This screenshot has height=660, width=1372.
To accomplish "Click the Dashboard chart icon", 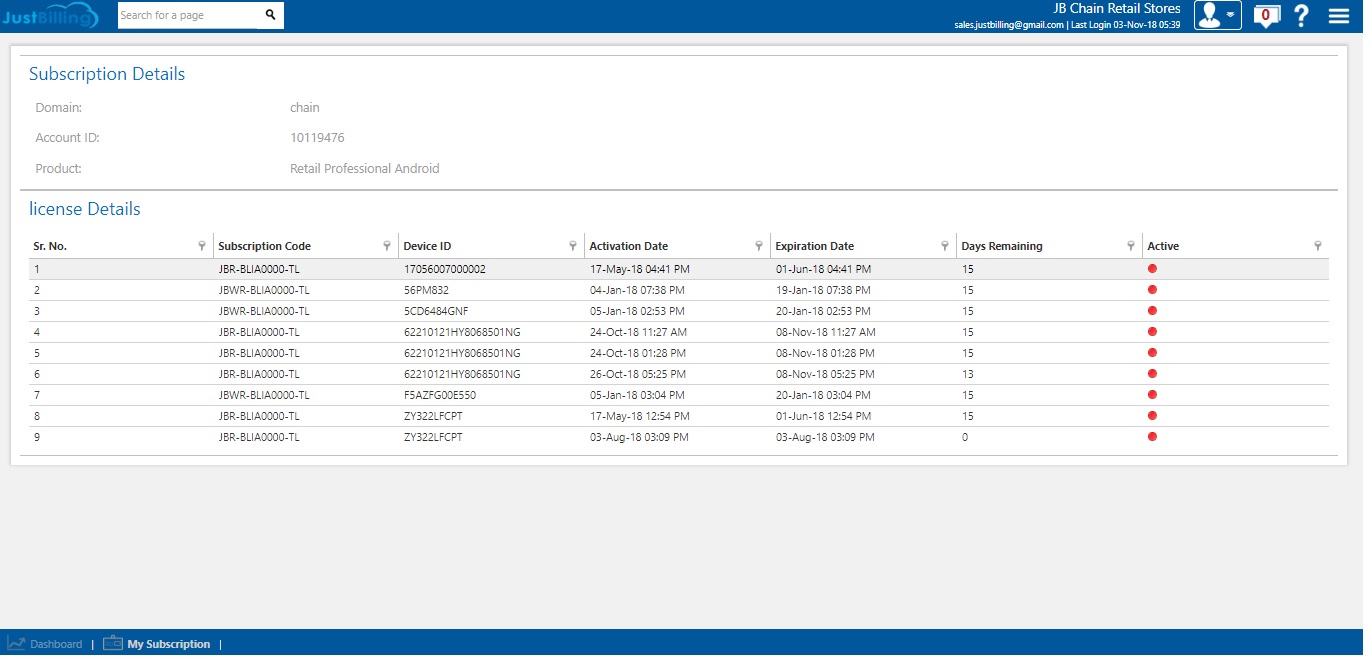I will 16,643.
